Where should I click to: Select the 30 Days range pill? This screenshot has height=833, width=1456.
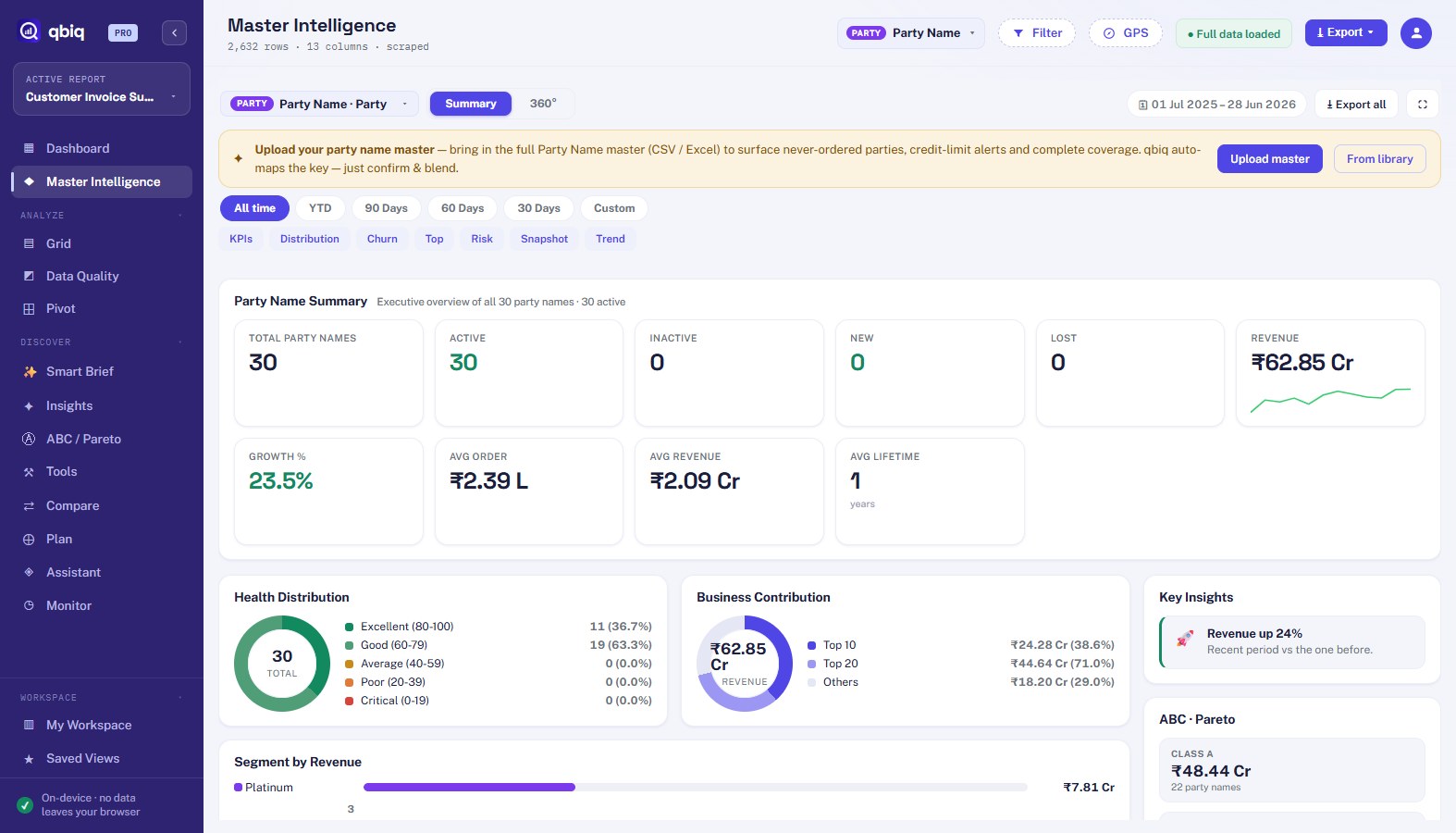point(538,208)
